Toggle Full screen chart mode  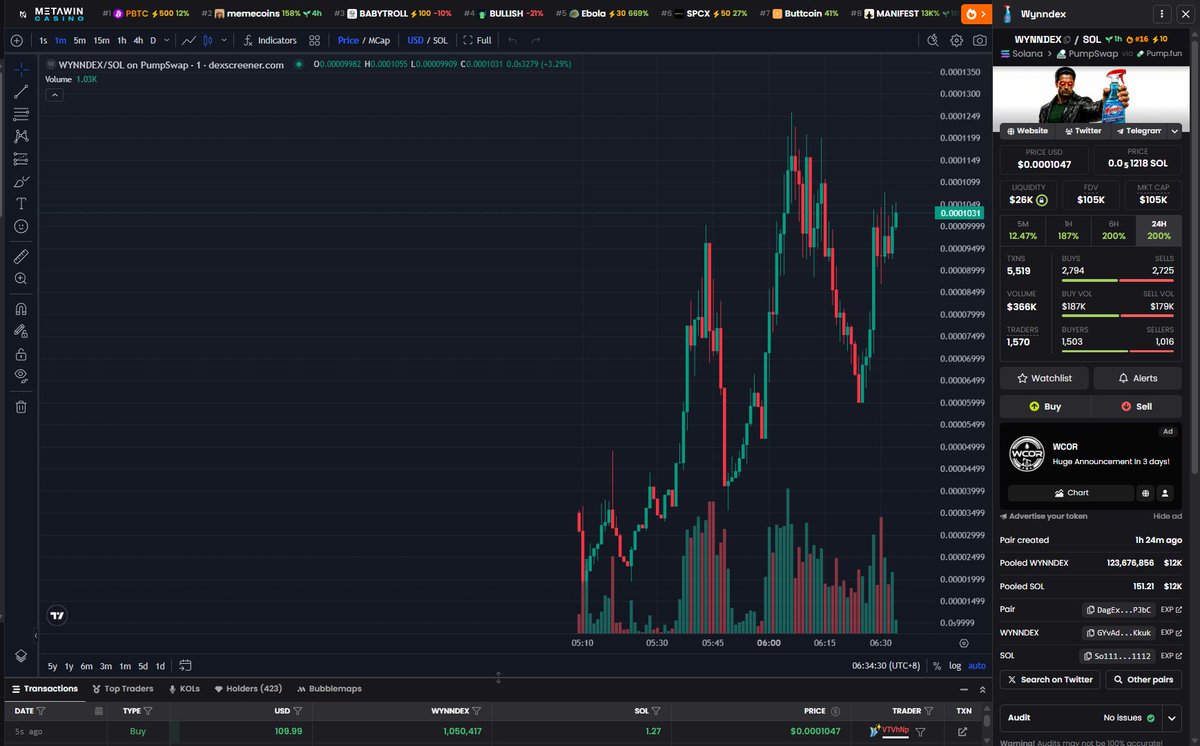point(477,40)
